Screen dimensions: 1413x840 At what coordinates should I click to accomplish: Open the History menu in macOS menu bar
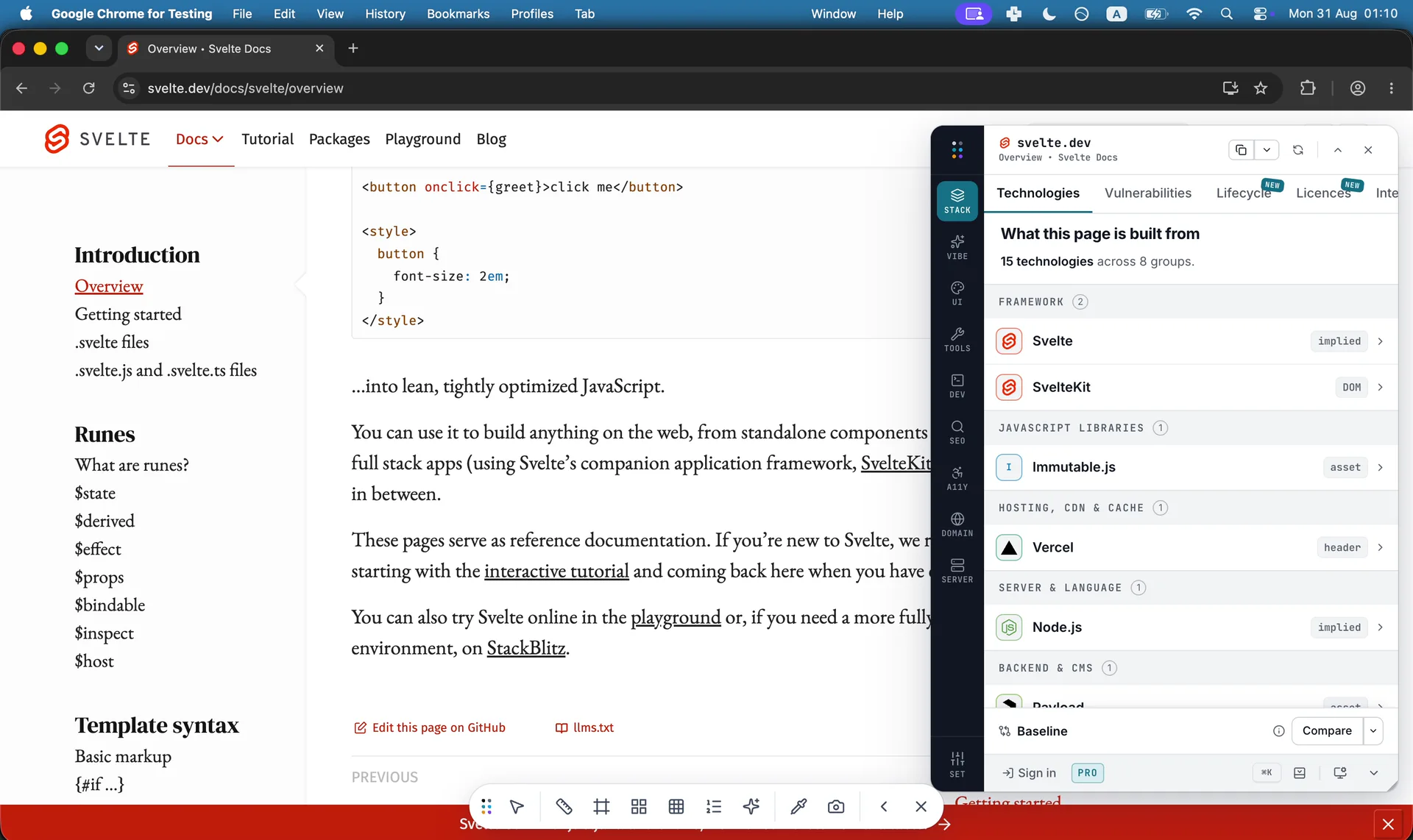(x=385, y=14)
